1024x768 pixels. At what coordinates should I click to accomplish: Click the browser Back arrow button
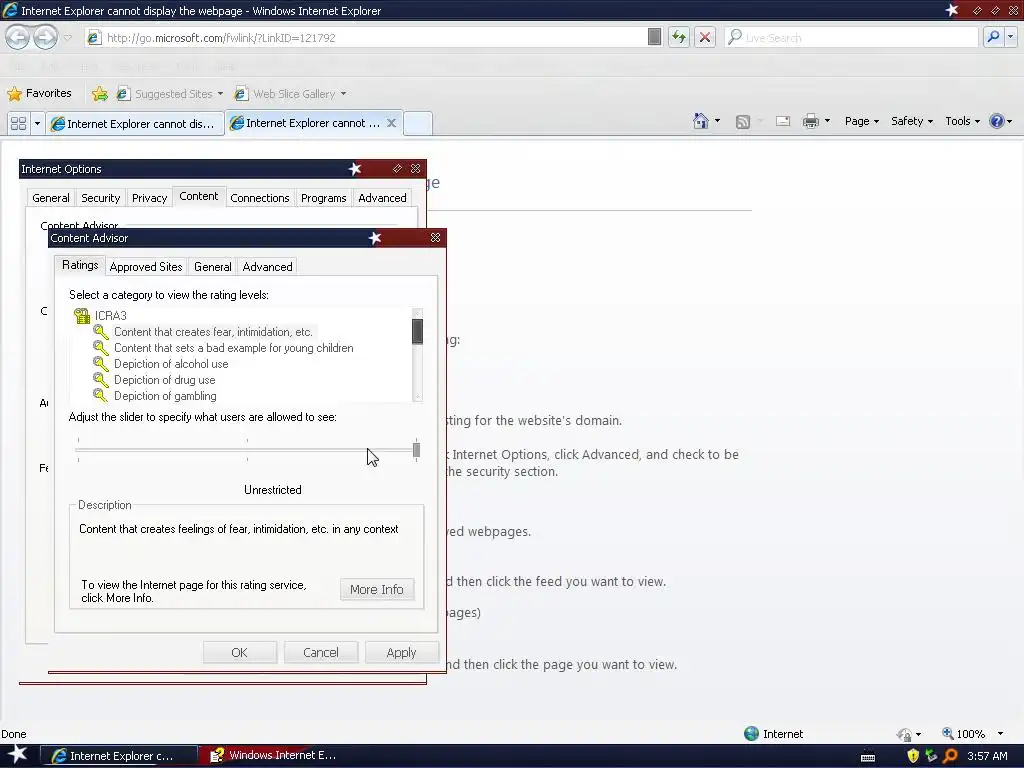[x=18, y=37]
